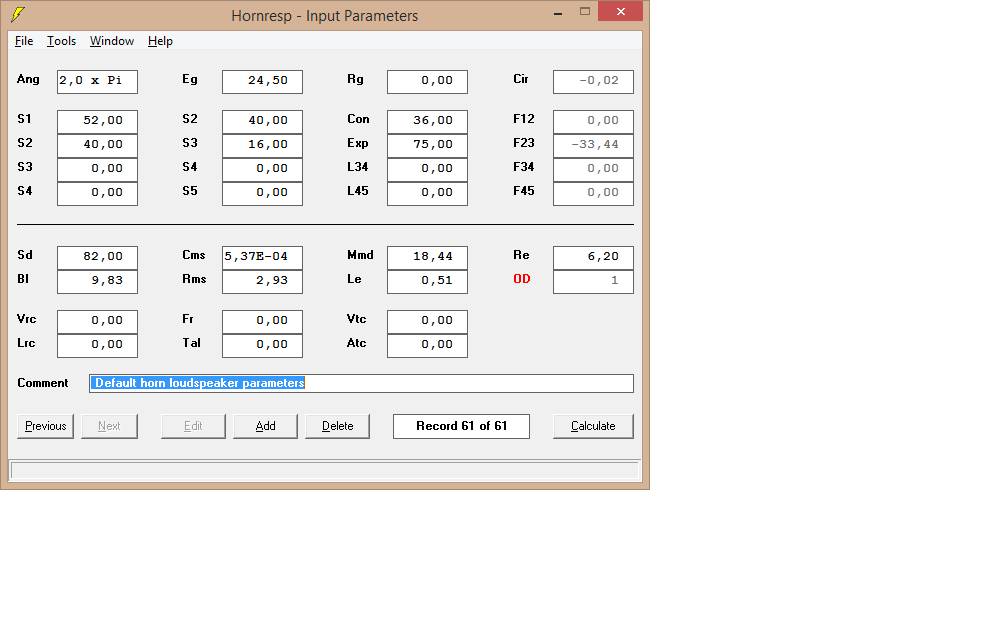Screen dimensions: 1008x630
Task: Click the Calculate button
Action: click(593, 426)
